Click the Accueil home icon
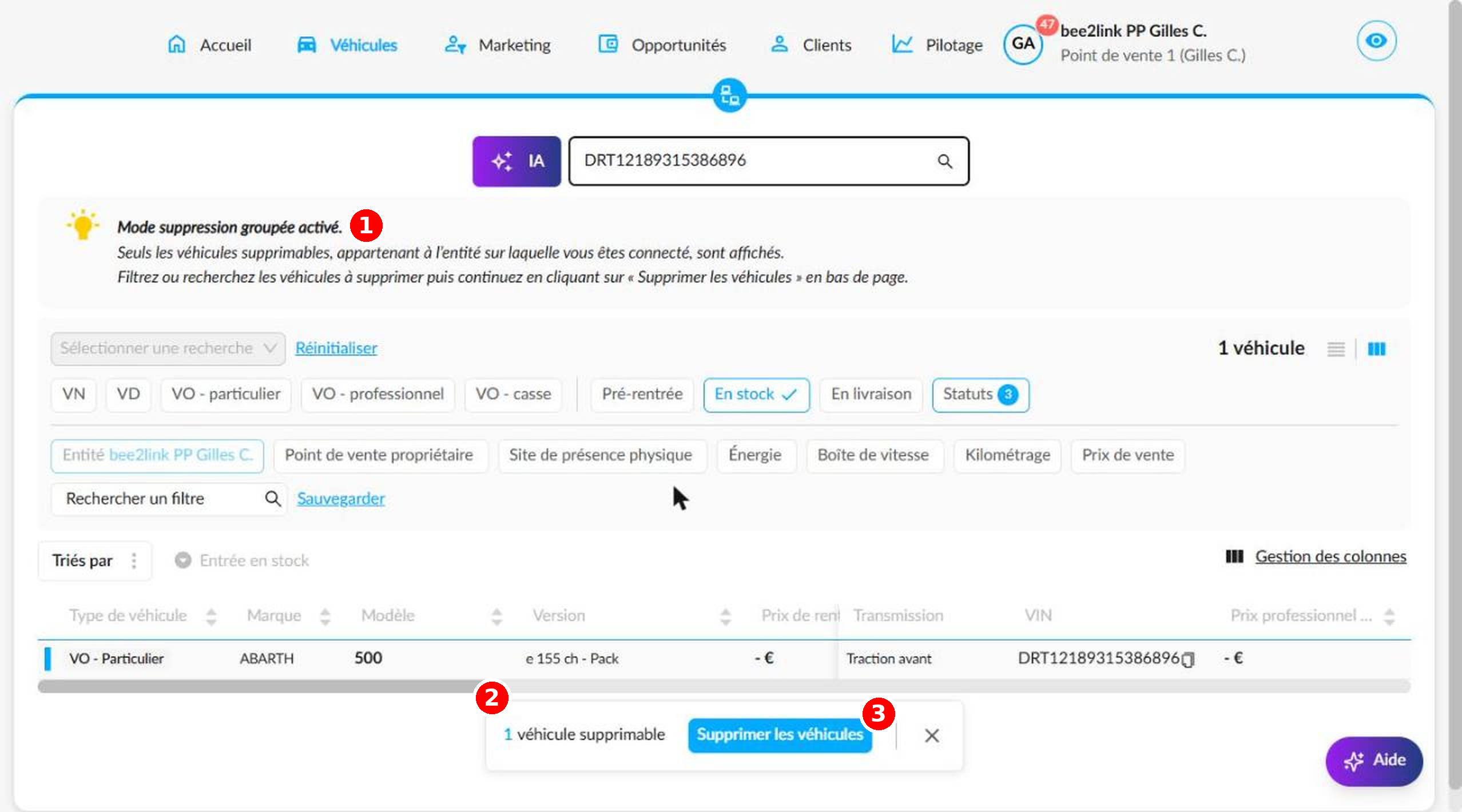Screen dimensions: 1462x812 pyautogui.click(x=177, y=44)
